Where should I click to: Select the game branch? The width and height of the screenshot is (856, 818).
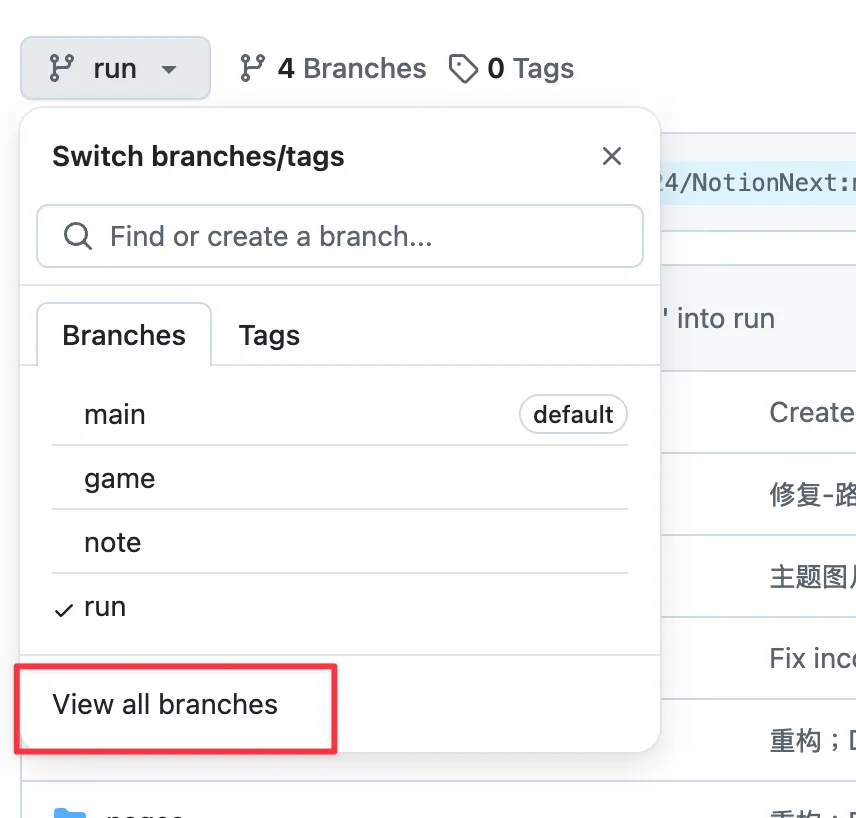[x=340, y=478]
